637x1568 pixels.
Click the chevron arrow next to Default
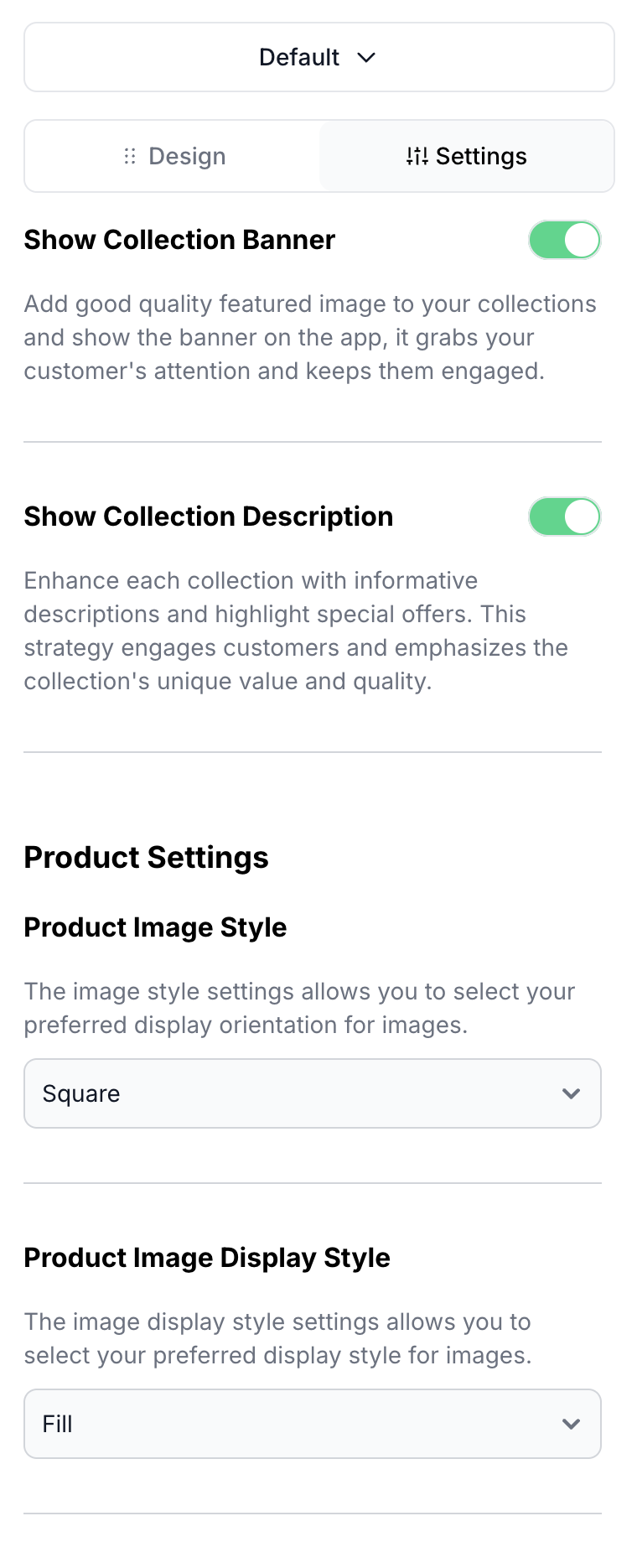point(366,58)
